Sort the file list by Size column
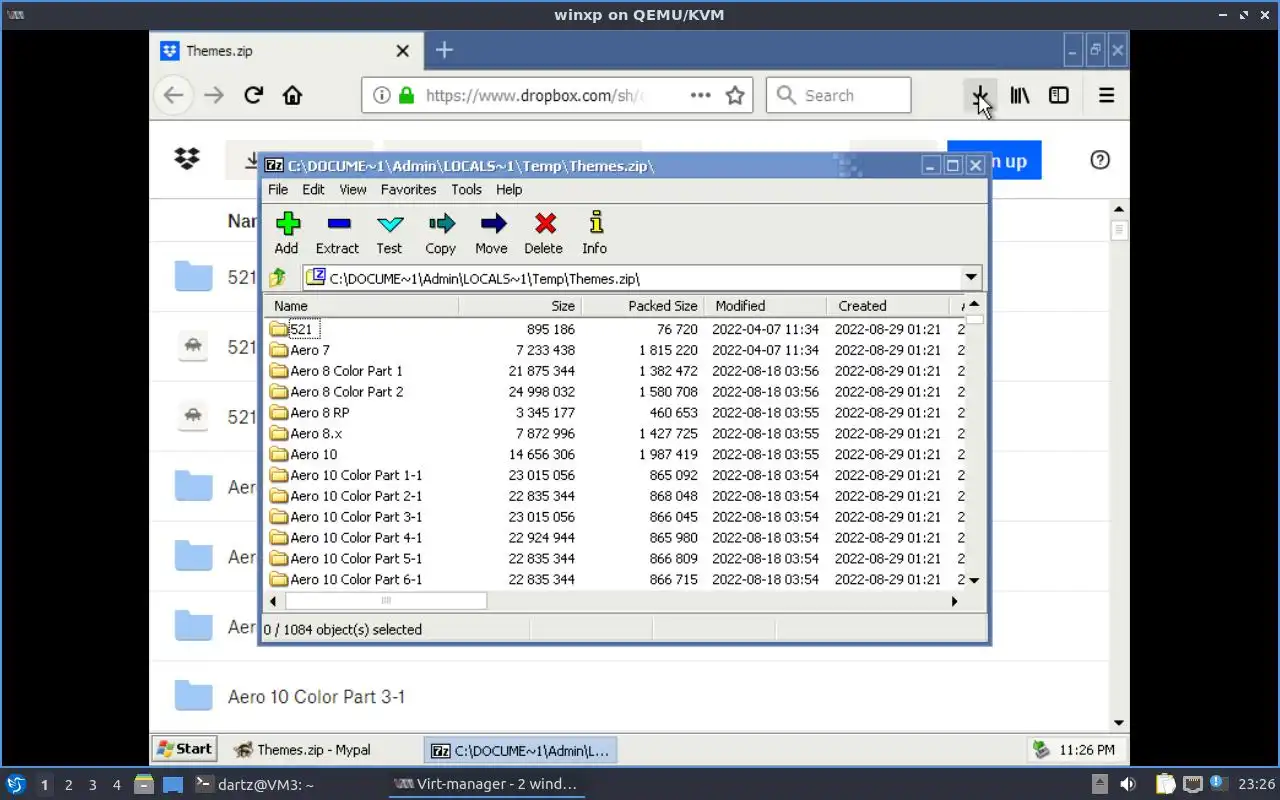1280x800 pixels. click(x=520, y=306)
